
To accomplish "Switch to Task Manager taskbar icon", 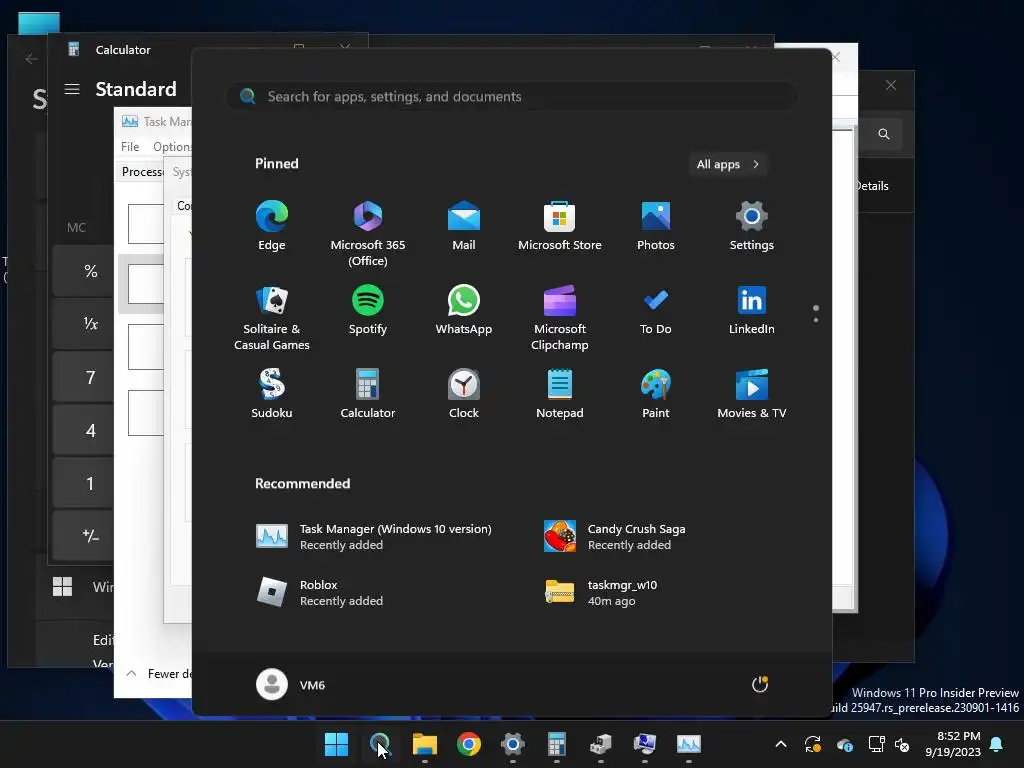I will [x=688, y=744].
